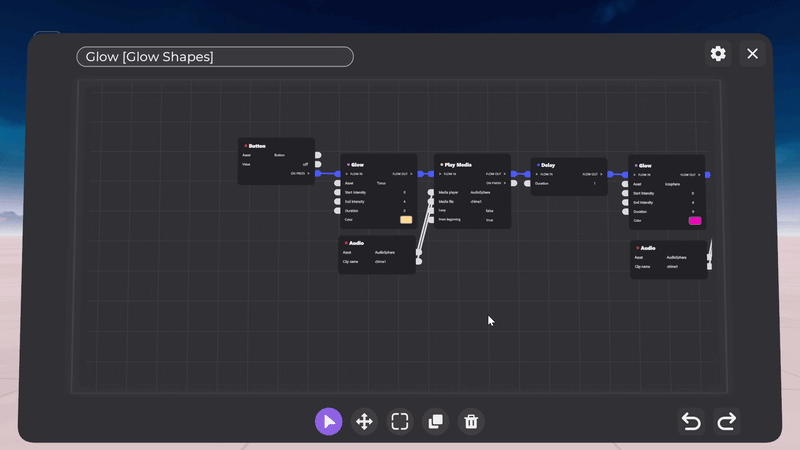Click Clip name output port of Audio node under Torus Glow
The image size is (800, 450).
419,262
